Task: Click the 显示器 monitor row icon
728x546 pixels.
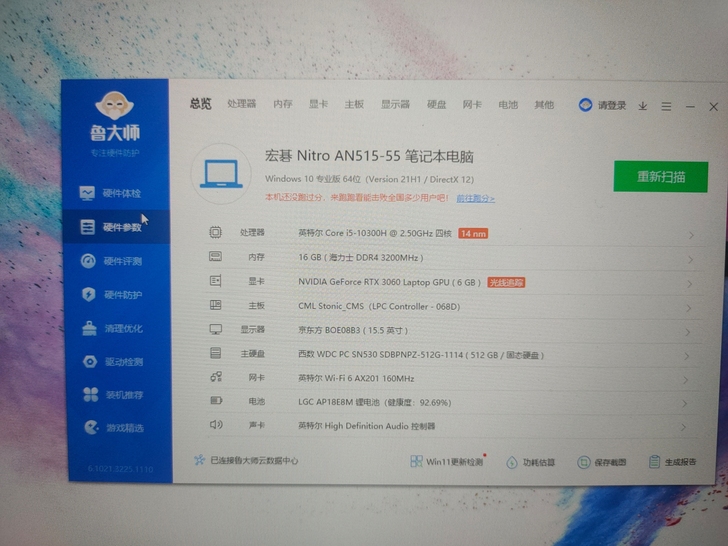Action: [215, 329]
